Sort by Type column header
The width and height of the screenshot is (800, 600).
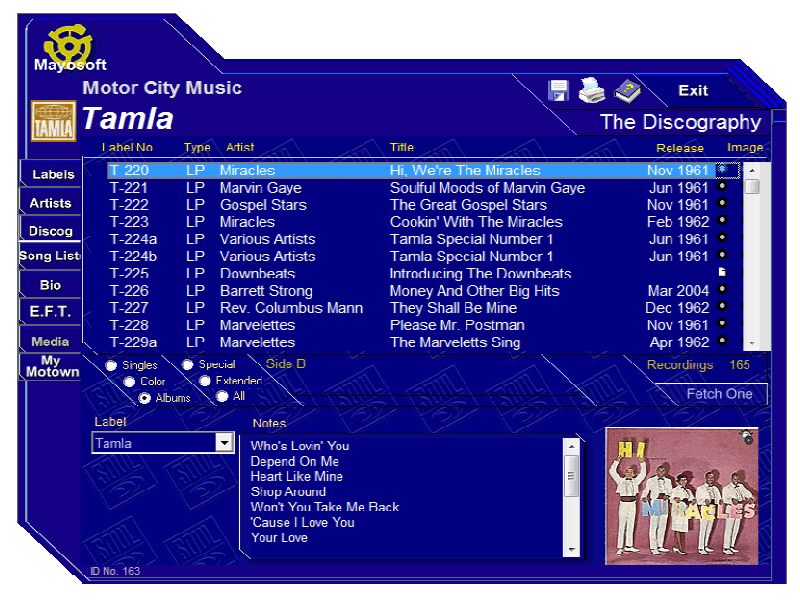point(197,147)
